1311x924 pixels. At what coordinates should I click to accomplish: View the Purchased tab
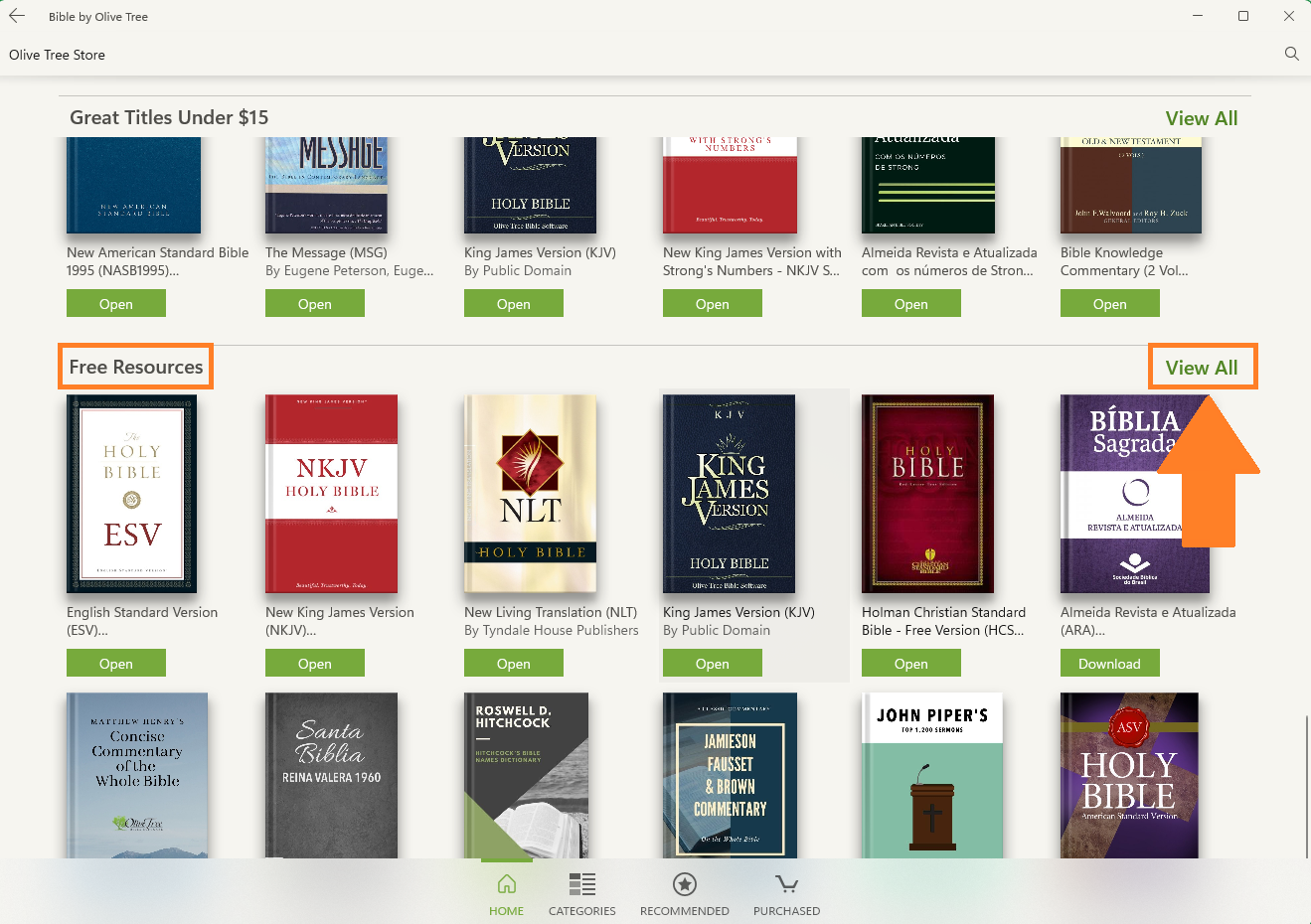786,894
